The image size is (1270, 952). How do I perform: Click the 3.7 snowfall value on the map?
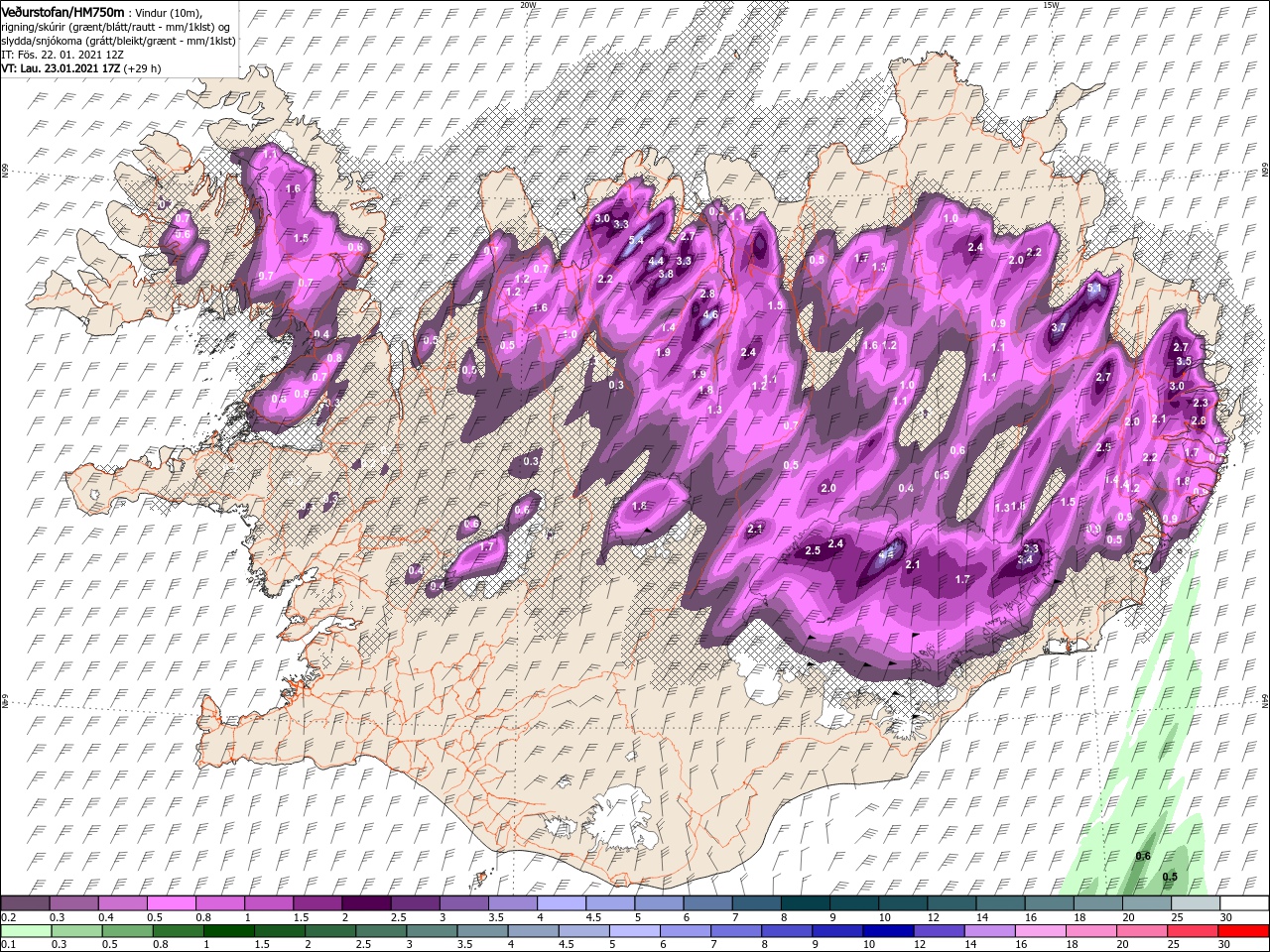point(1059,328)
